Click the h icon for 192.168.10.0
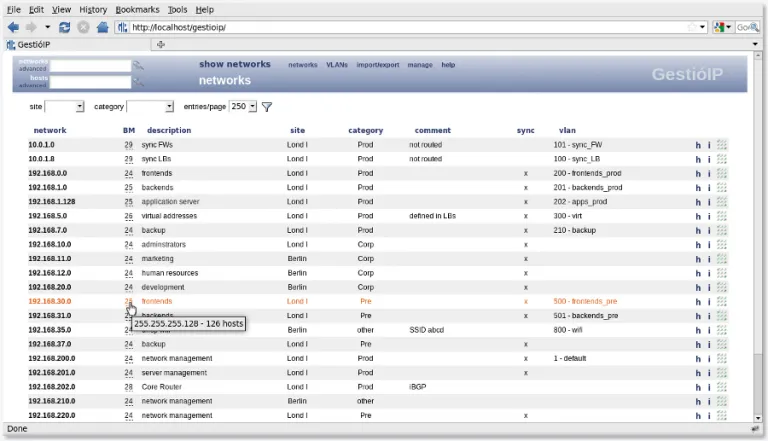Screen dimensions: 768x441 click(698, 245)
